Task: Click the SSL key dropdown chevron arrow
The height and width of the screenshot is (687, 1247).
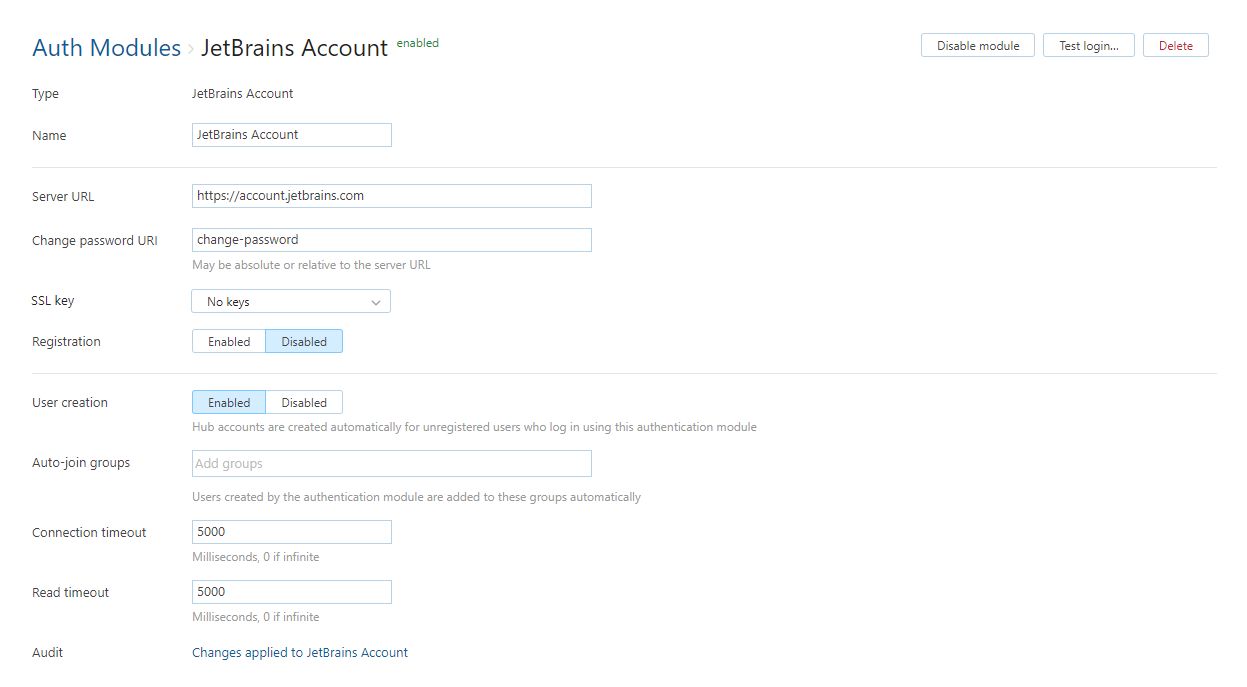Action: pos(376,302)
